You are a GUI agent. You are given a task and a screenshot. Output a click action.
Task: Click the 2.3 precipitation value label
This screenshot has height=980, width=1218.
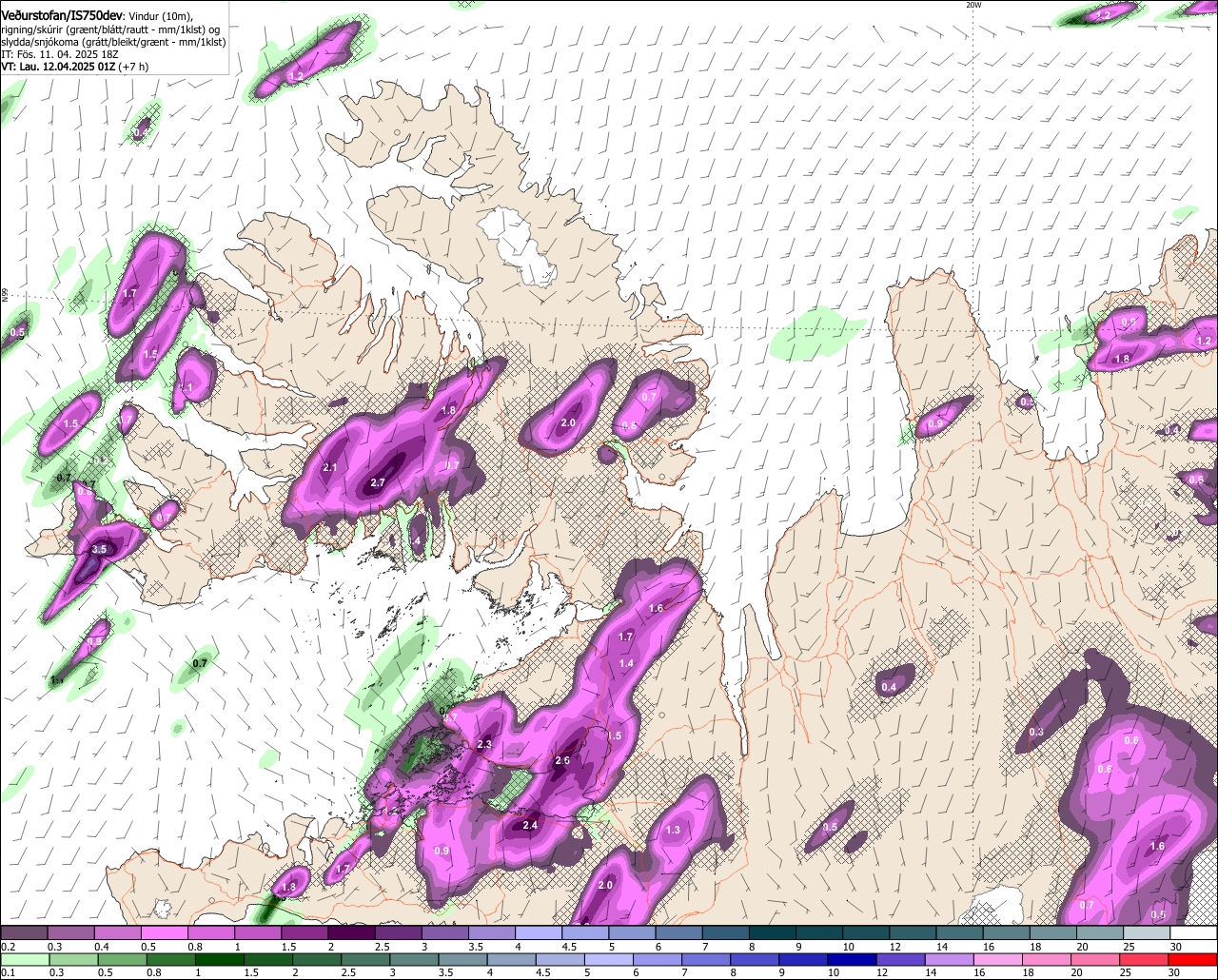pos(484,744)
